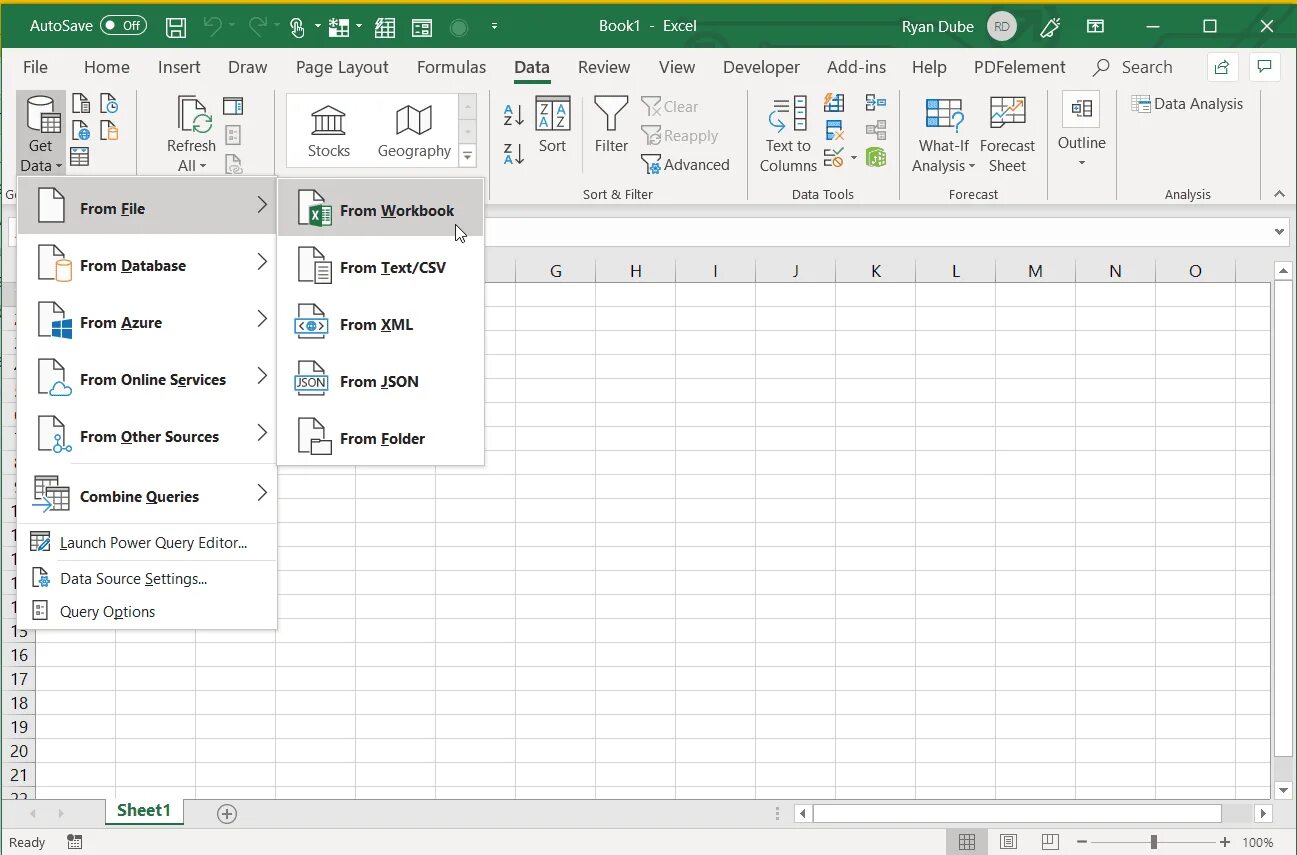Click the From Table/Range ribbon icon
This screenshot has width=1297, height=855.
point(80,156)
